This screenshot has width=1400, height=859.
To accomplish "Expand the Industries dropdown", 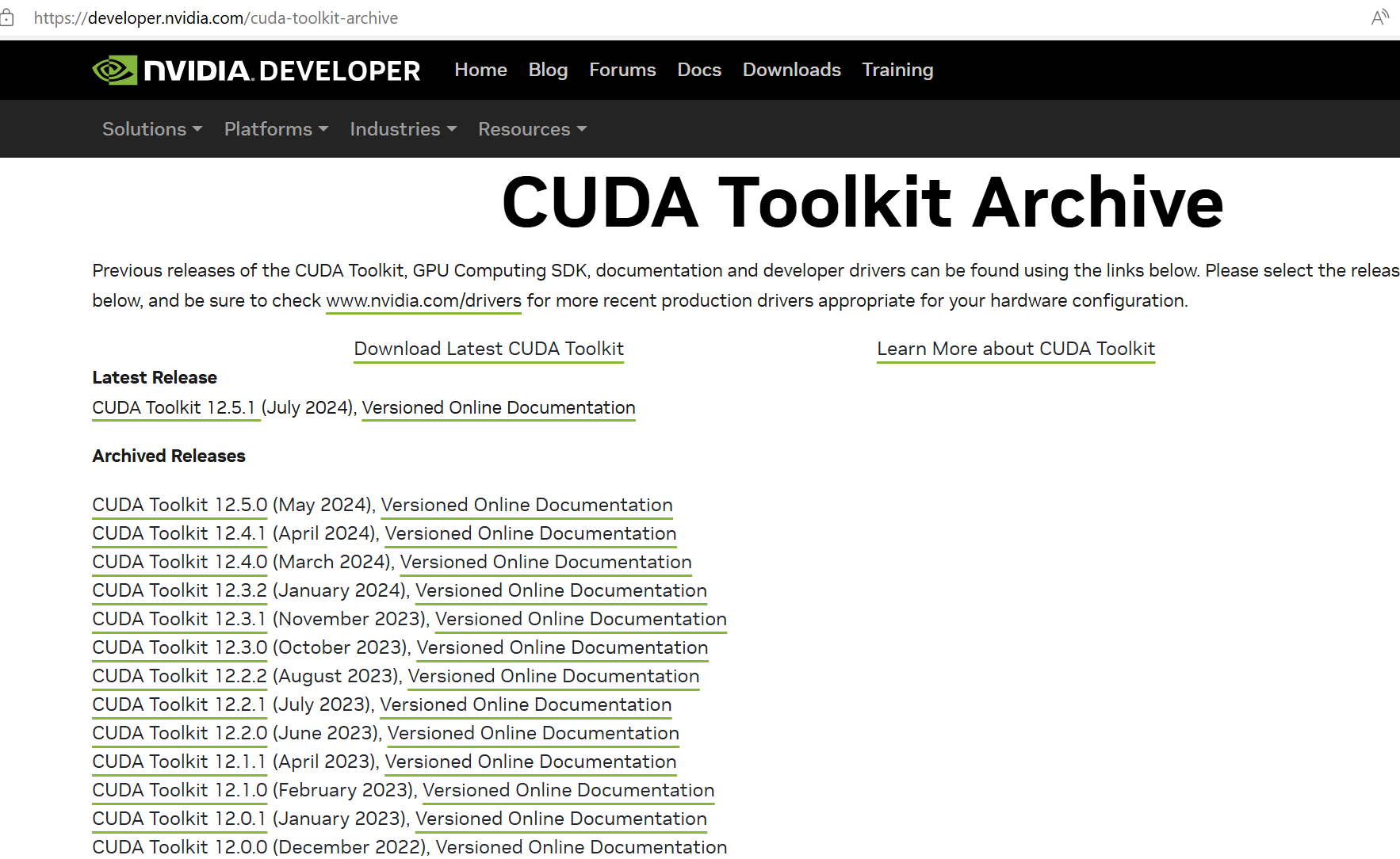I will (403, 129).
